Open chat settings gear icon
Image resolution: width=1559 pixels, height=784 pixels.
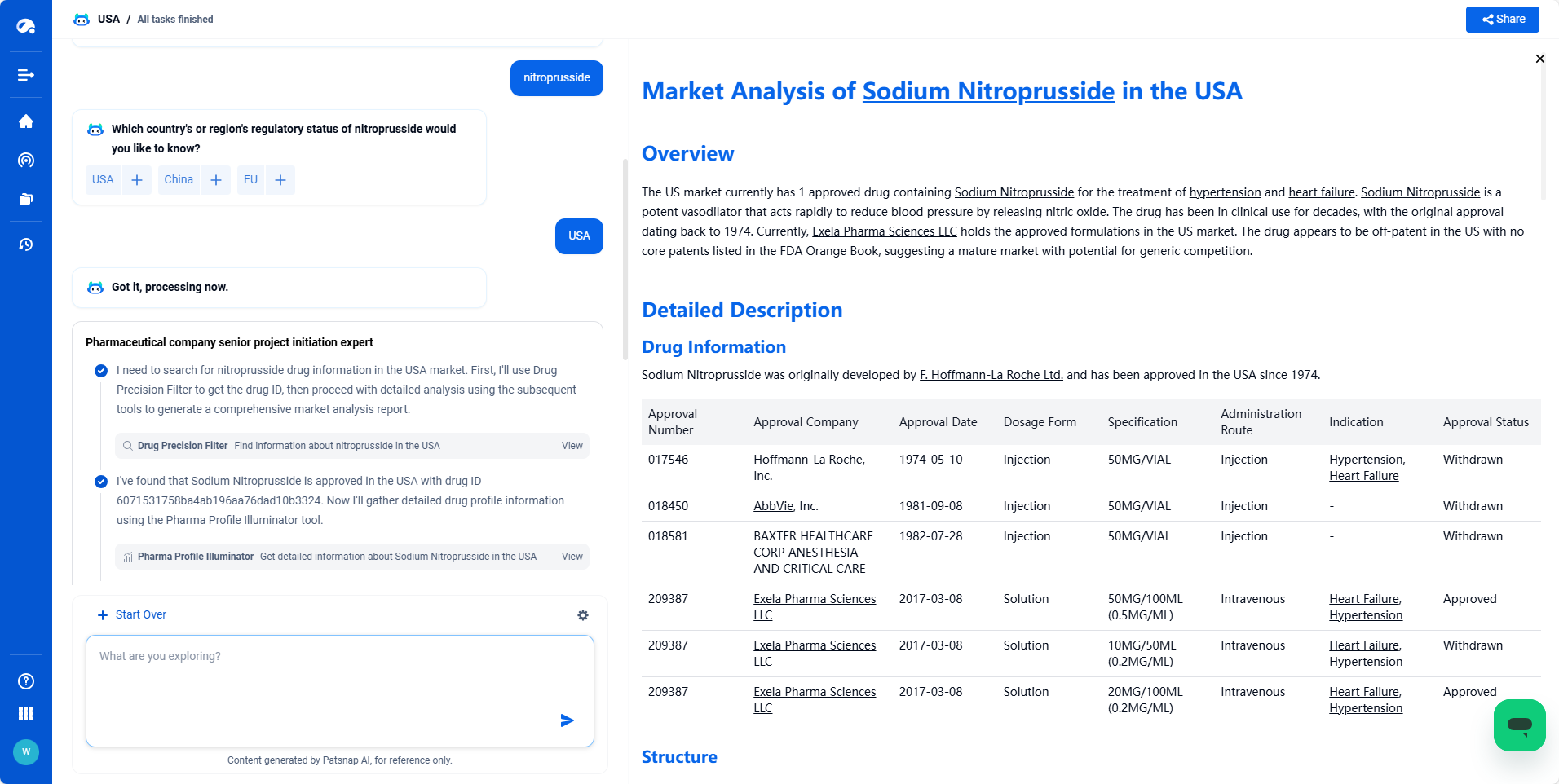(583, 615)
